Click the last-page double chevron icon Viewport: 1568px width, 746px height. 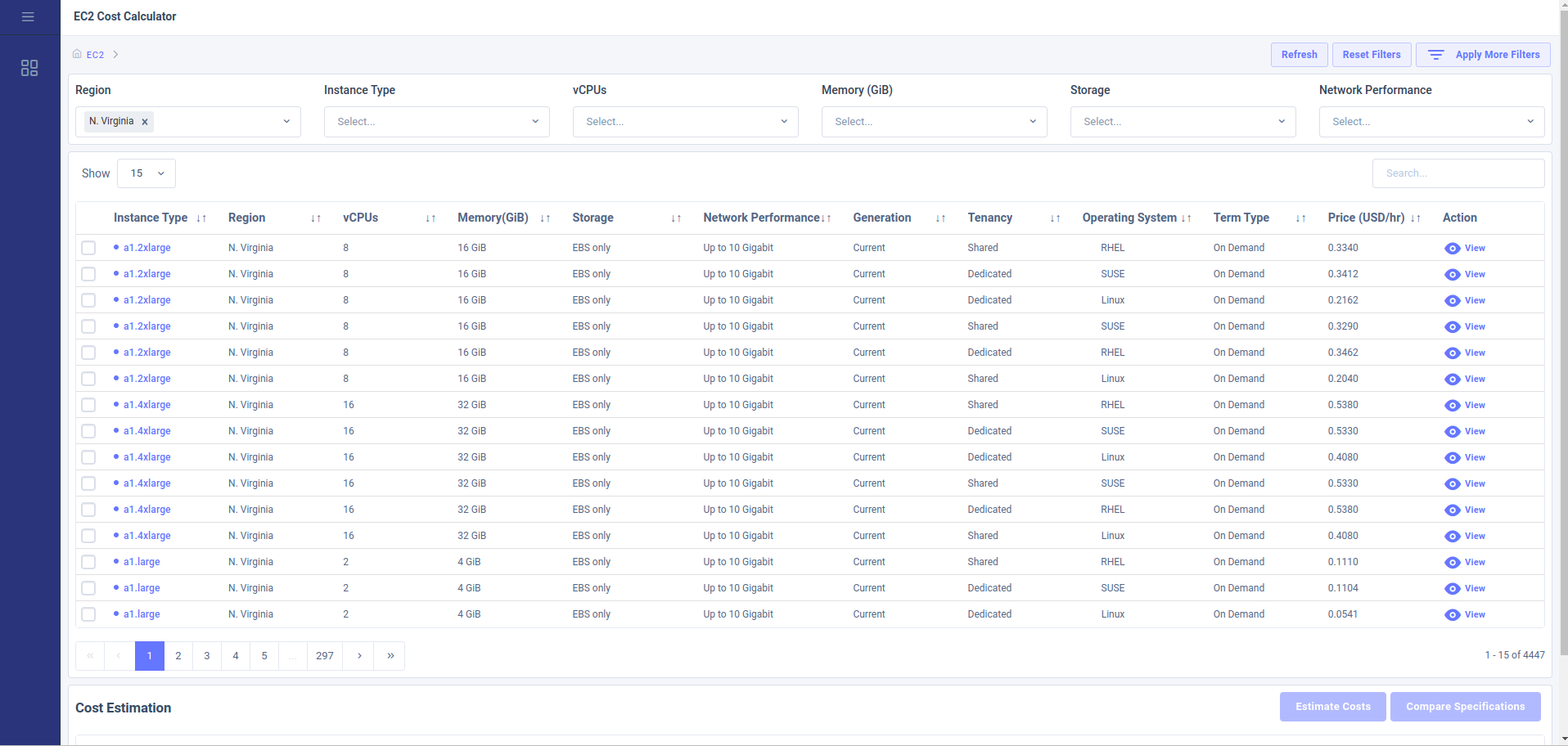(389, 655)
